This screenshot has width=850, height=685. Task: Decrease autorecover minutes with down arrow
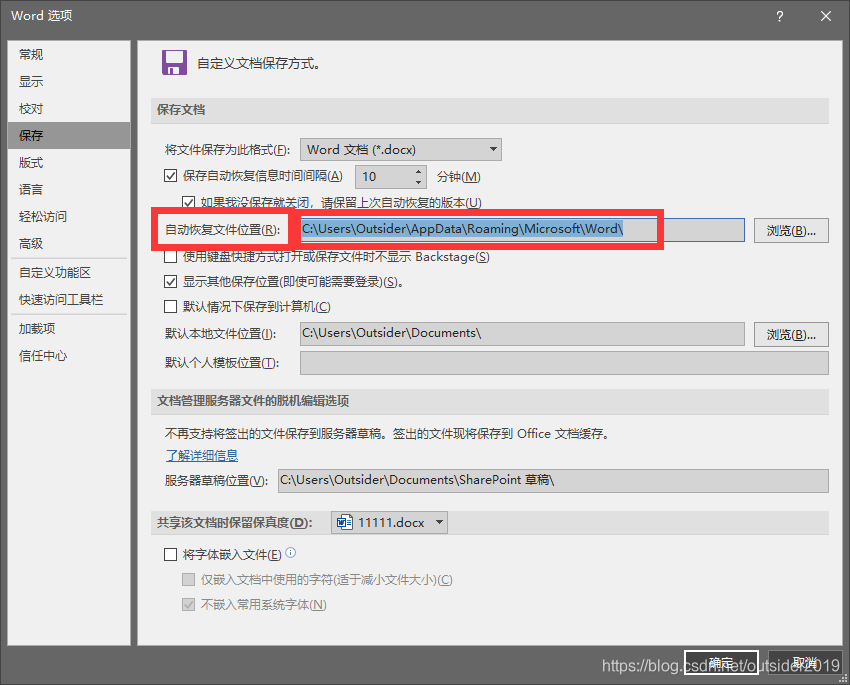(418, 182)
